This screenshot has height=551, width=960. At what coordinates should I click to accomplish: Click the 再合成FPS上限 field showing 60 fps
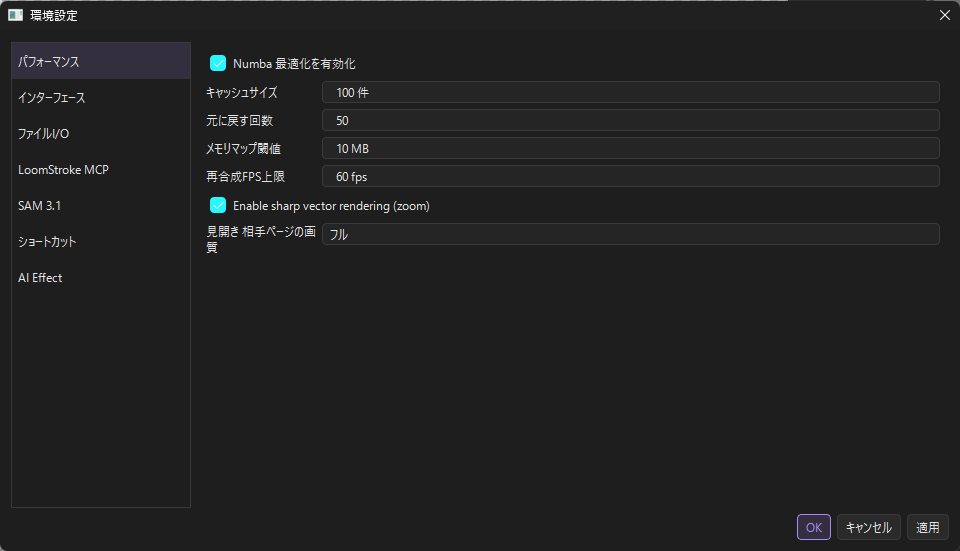[631, 177]
